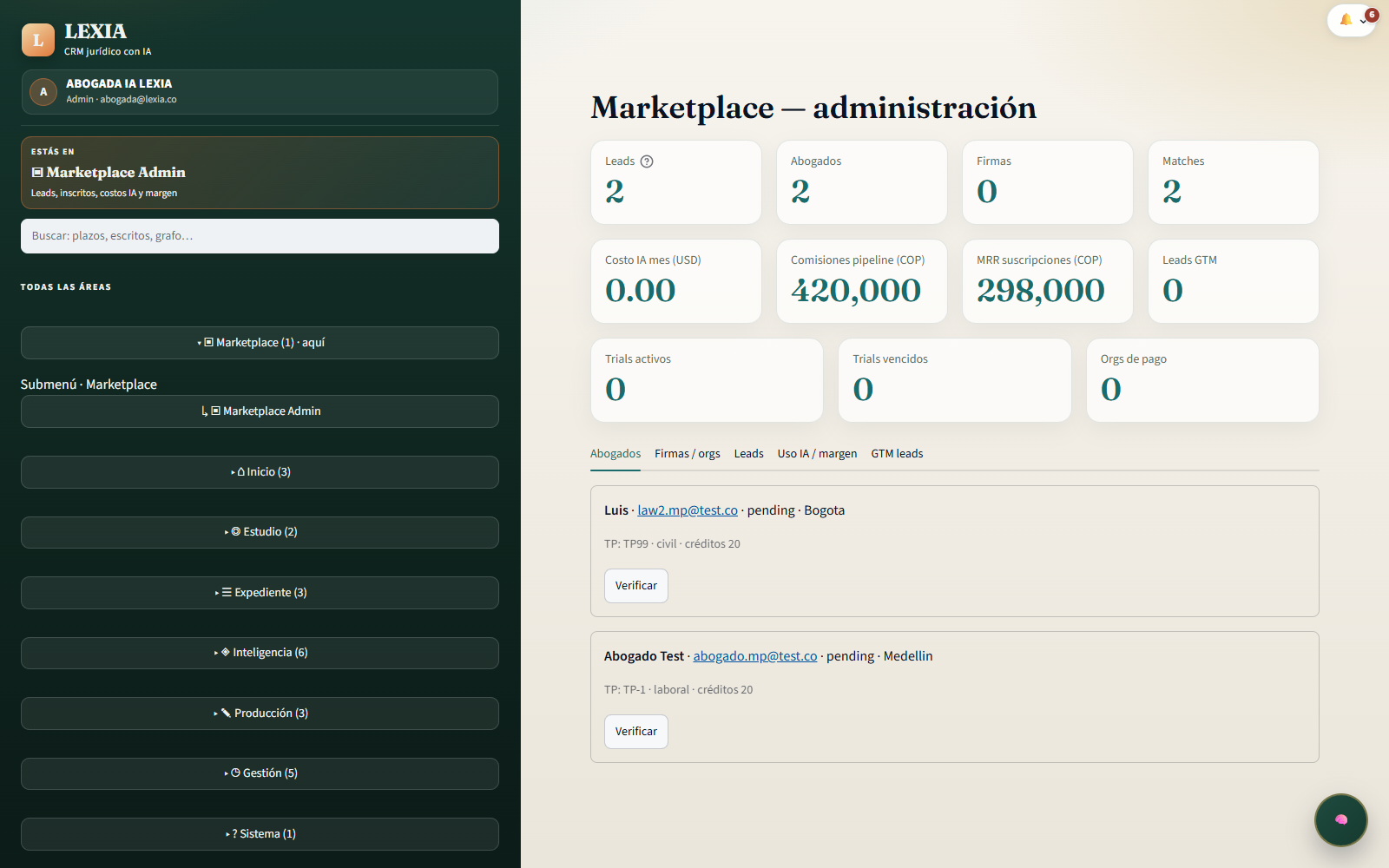Click the Trials vencidos card

[x=955, y=380]
